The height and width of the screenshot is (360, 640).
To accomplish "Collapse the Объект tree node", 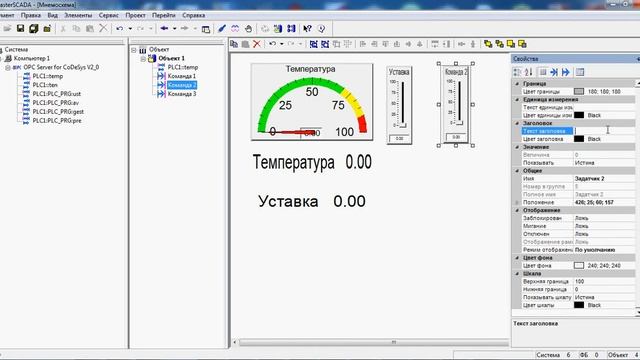I will coord(134,50).
